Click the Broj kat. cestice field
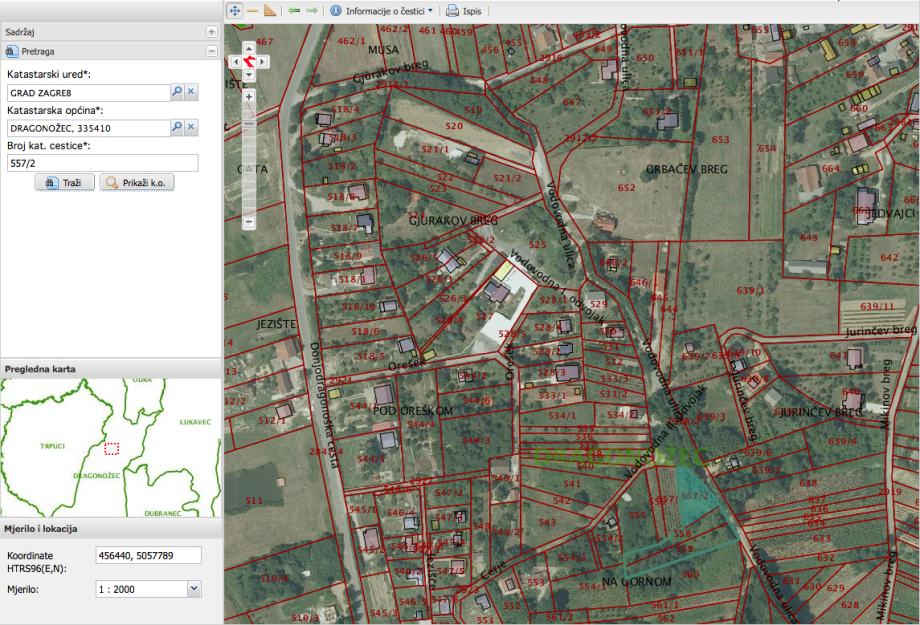 102,163
